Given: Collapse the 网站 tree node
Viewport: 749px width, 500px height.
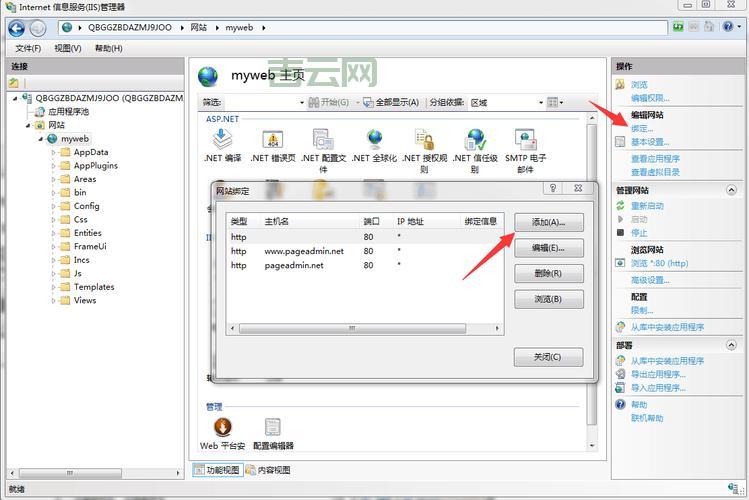Looking at the screenshot, I should [x=28, y=126].
